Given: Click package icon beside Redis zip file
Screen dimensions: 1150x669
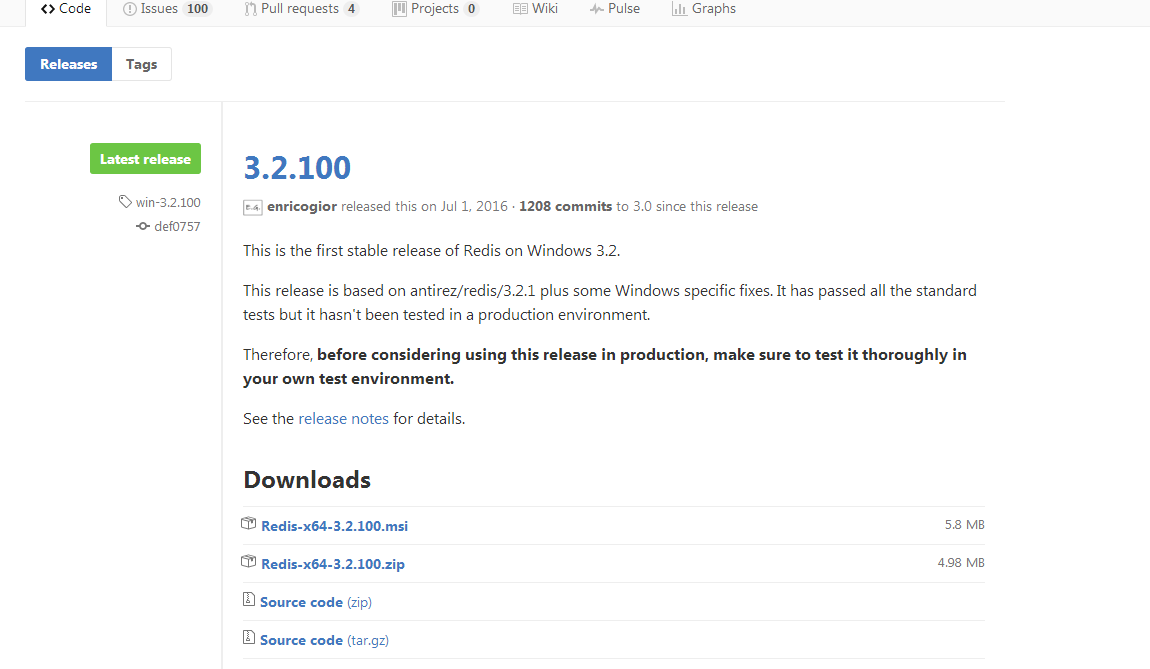Looking at the screenshot, I should coord(249,562).
